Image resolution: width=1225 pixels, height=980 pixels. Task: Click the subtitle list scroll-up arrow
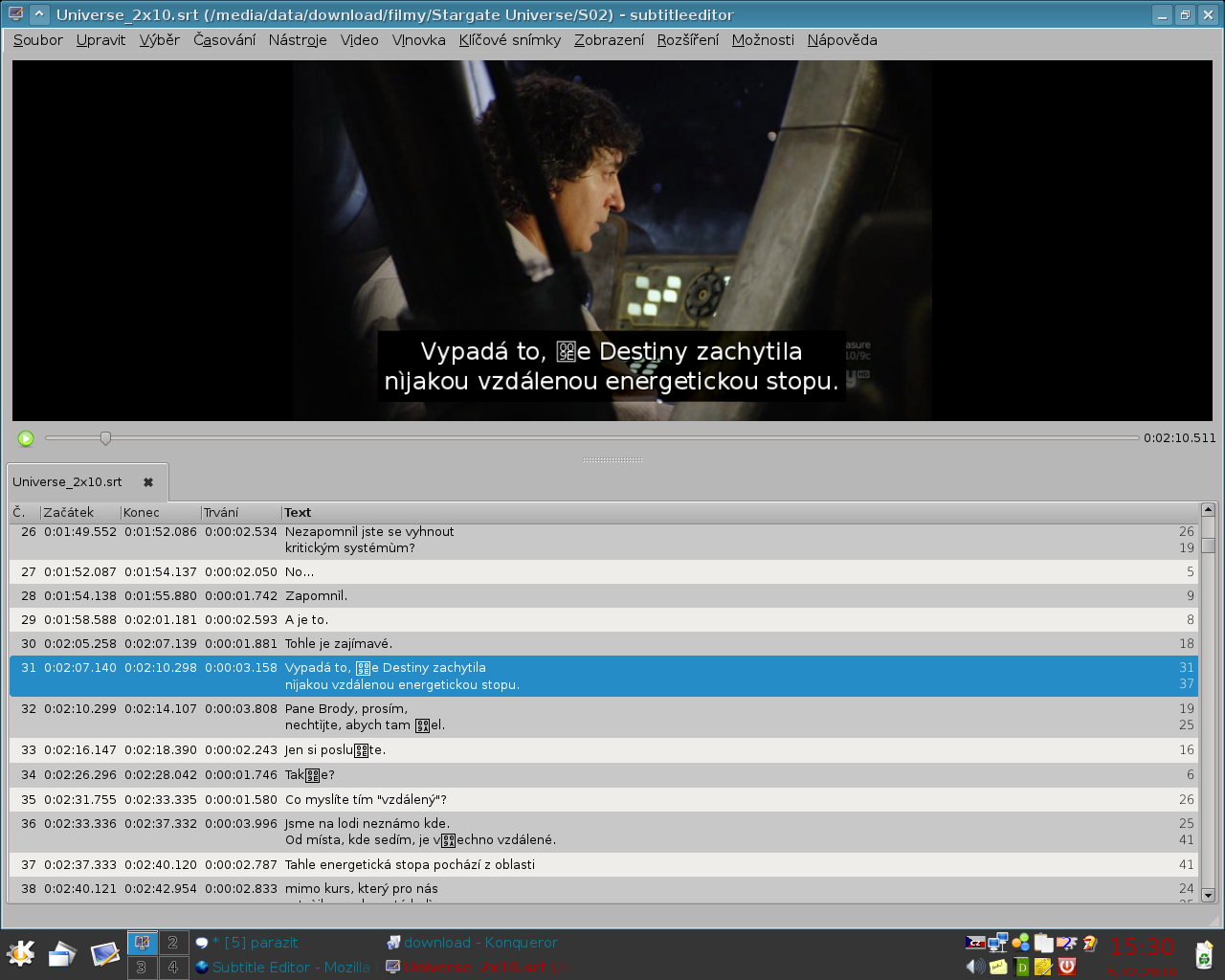tap(1208, 510)
